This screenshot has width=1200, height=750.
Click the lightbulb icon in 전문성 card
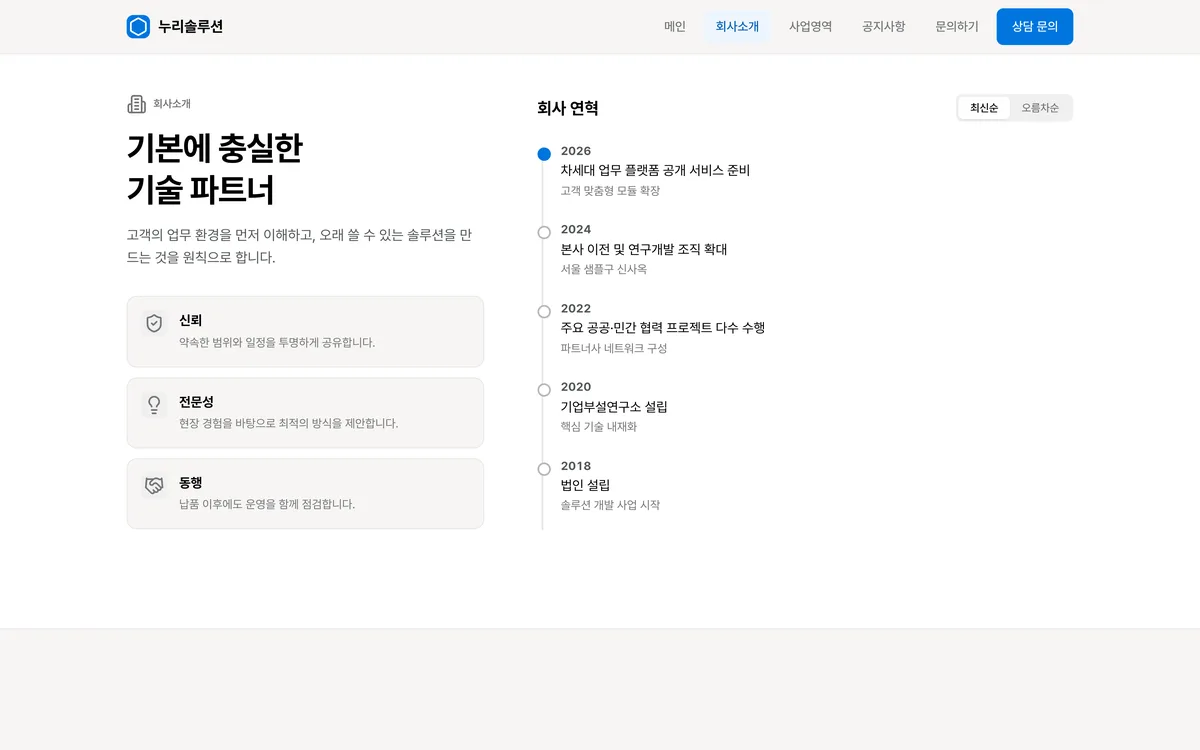point(154,405)
